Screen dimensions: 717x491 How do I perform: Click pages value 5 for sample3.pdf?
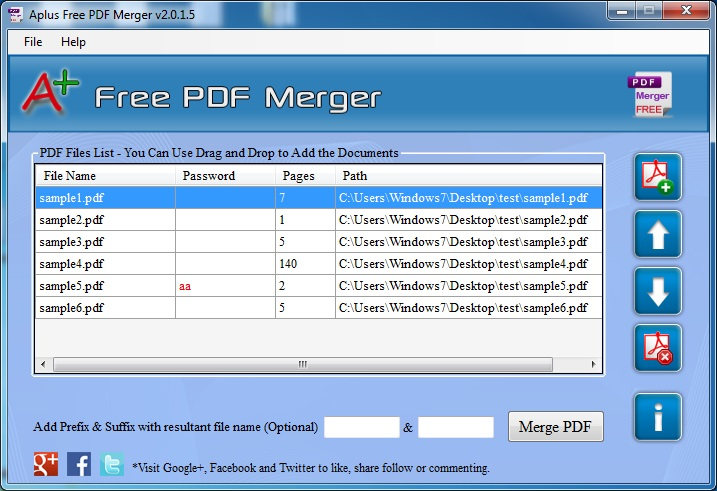point(282,242)
